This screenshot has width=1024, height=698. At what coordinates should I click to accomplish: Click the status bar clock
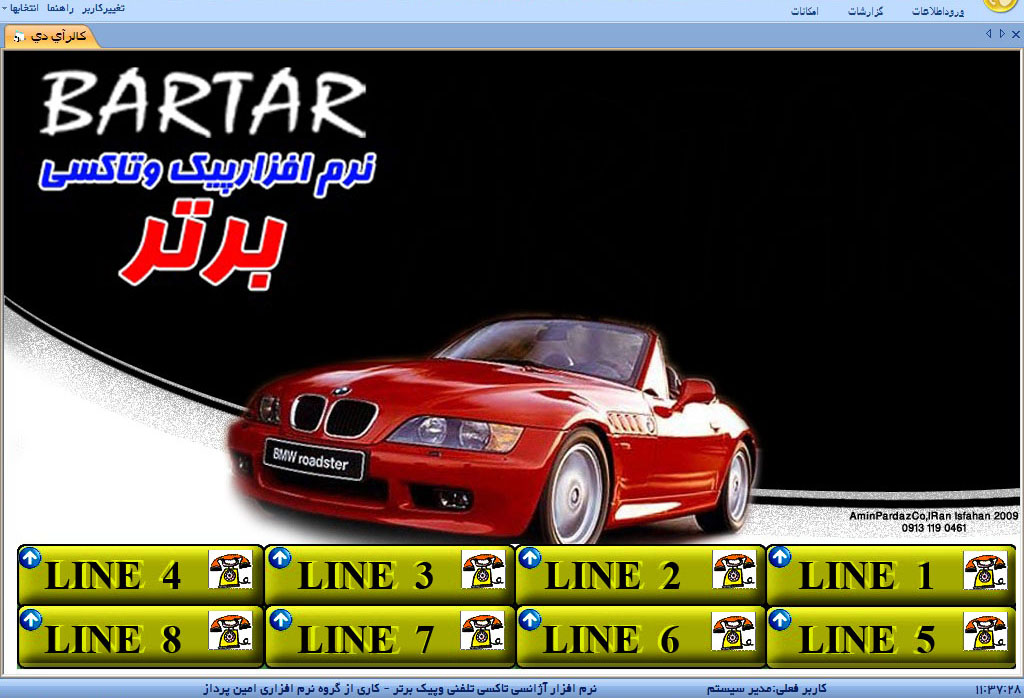997,690
